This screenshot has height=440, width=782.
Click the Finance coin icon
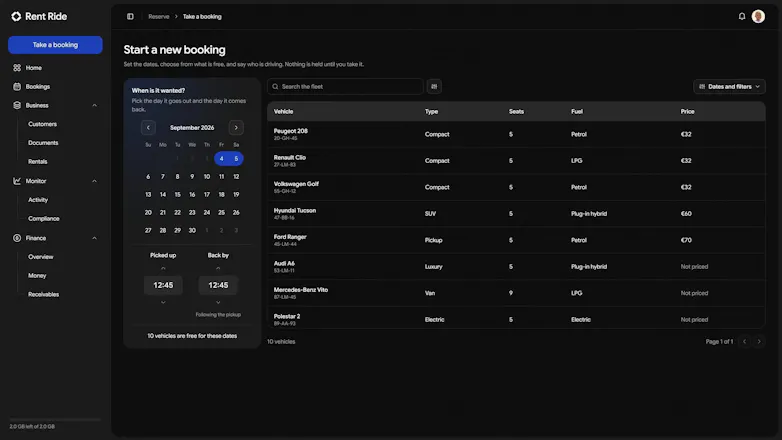(x=17, y=238)
